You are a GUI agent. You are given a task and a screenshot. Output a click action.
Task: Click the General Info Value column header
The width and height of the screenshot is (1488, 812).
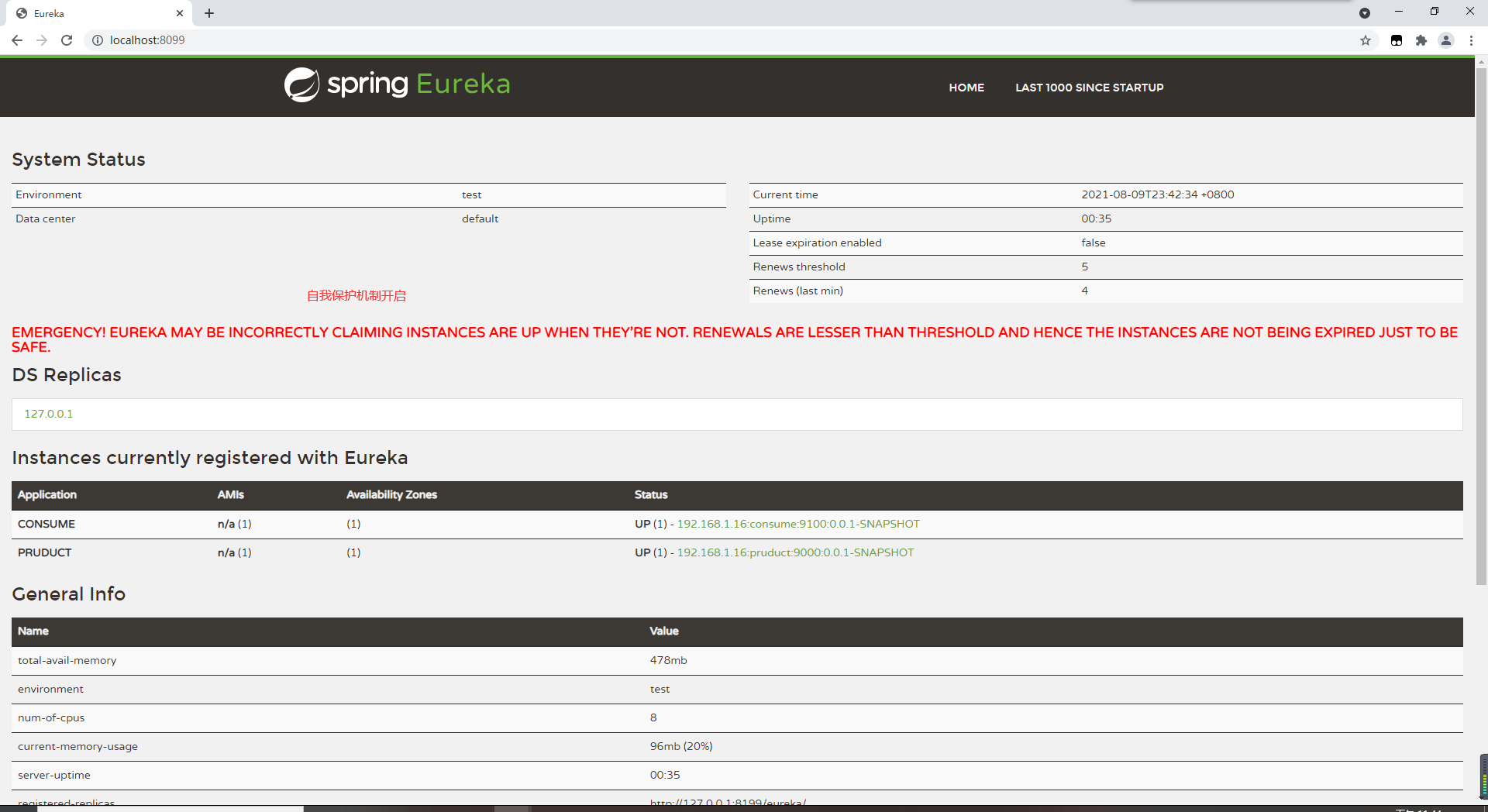click(664, 631)
